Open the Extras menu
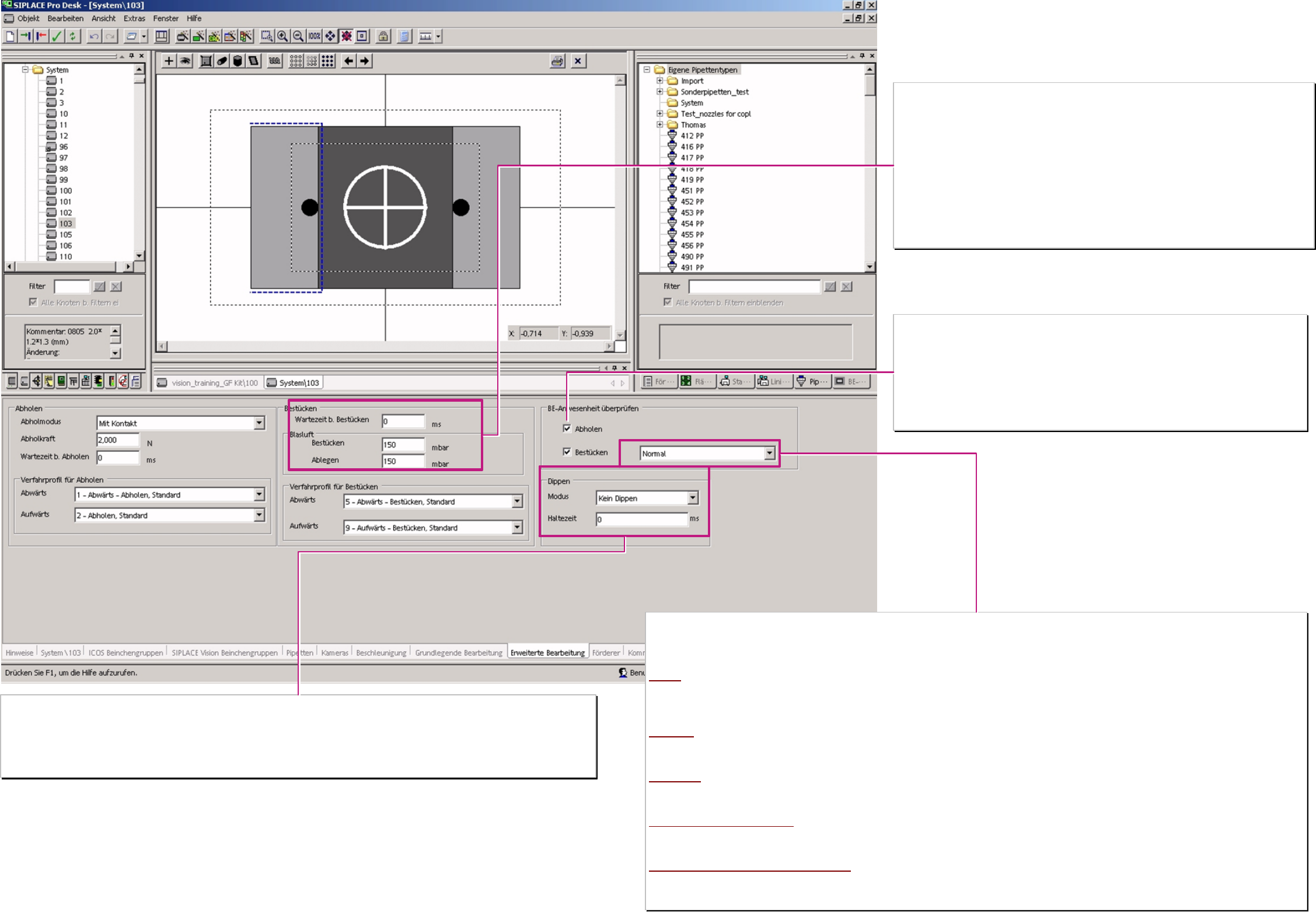This screenshot has width=1316, height=912. coord(134,18)
